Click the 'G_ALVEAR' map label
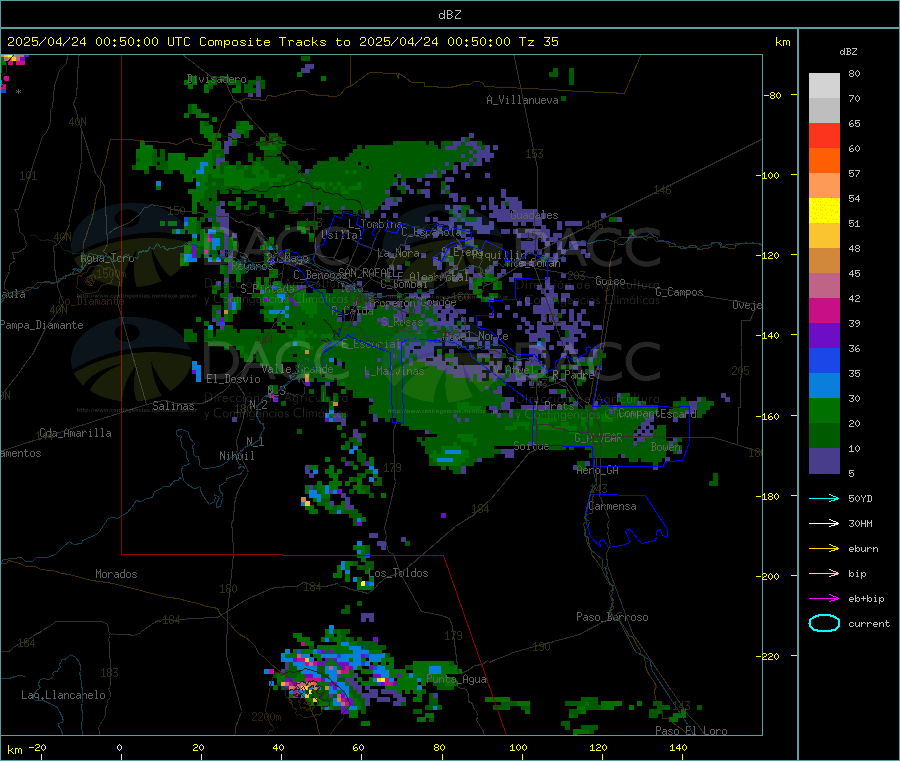The width and height of the screenshot is (900, 761). coord(598,438)
